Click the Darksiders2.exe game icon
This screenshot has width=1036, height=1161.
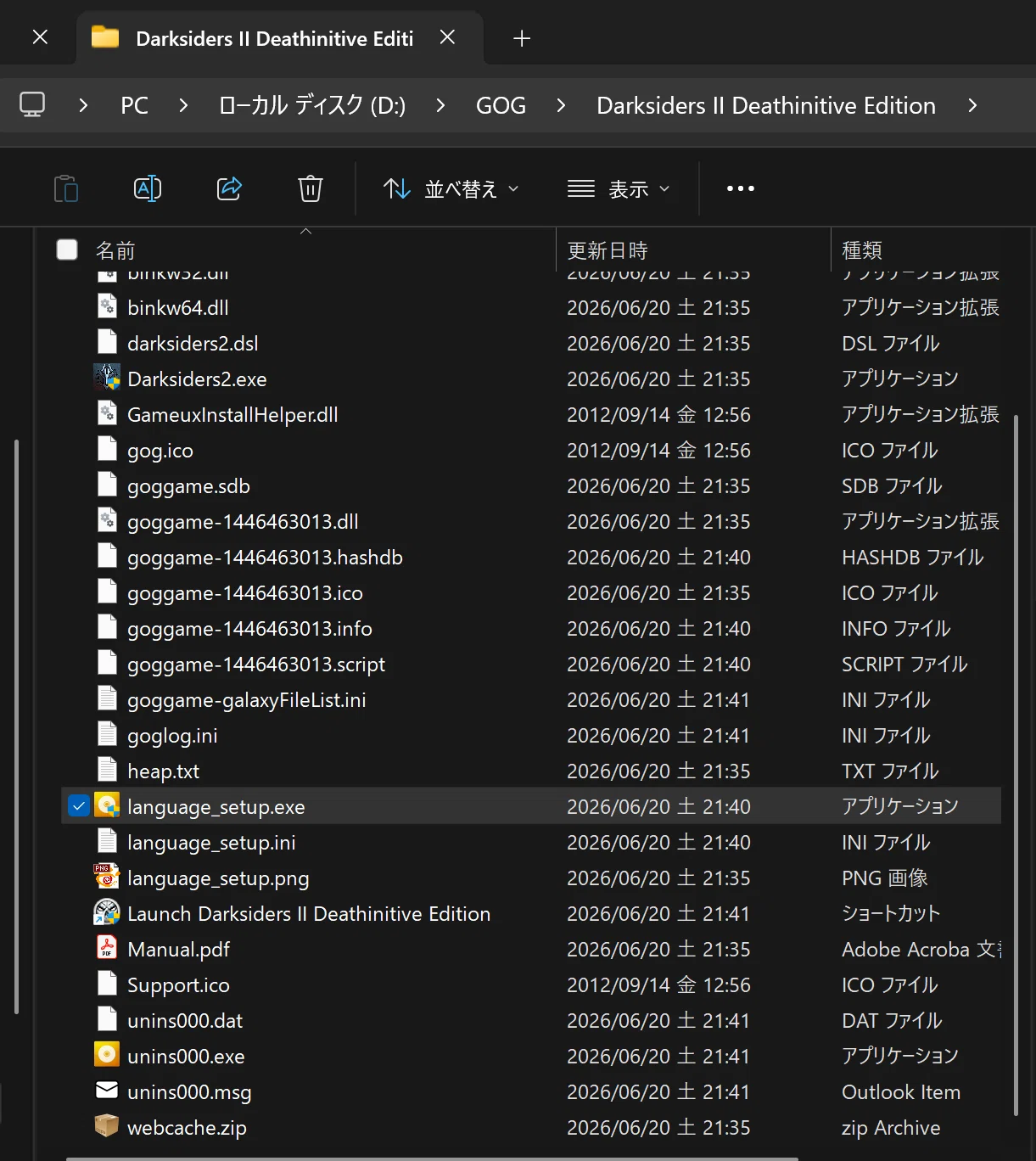click(107, 378)
